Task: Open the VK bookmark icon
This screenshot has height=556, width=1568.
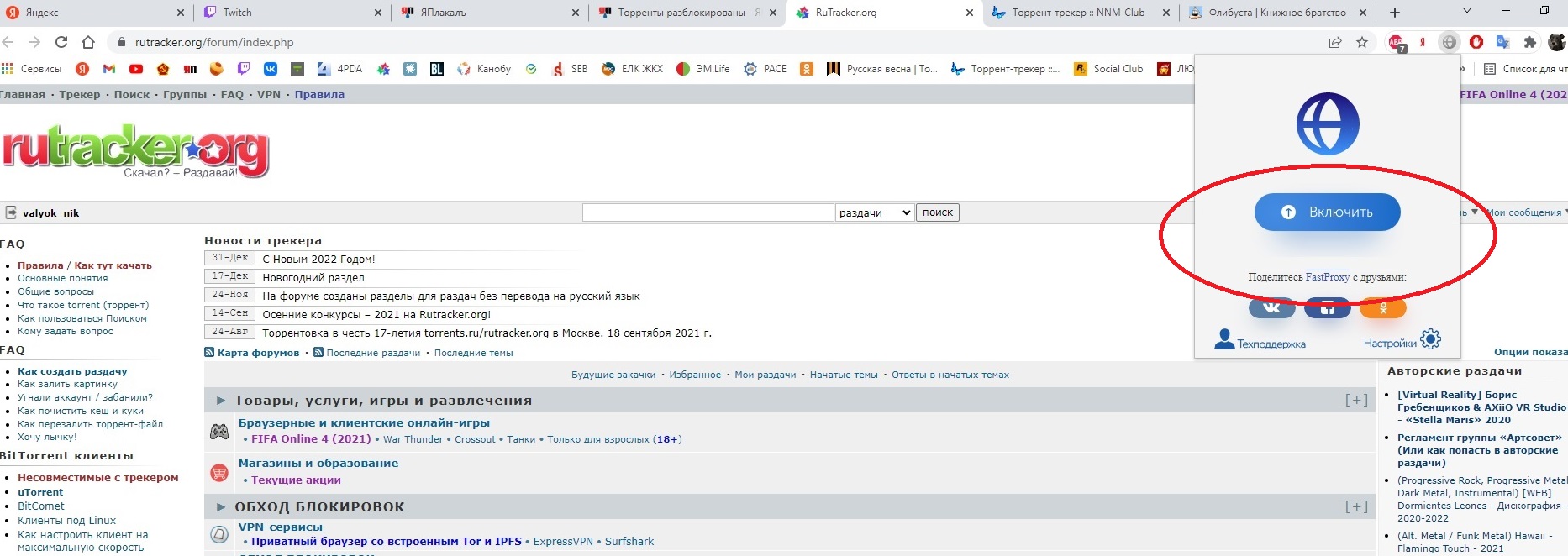Action: 271,69
